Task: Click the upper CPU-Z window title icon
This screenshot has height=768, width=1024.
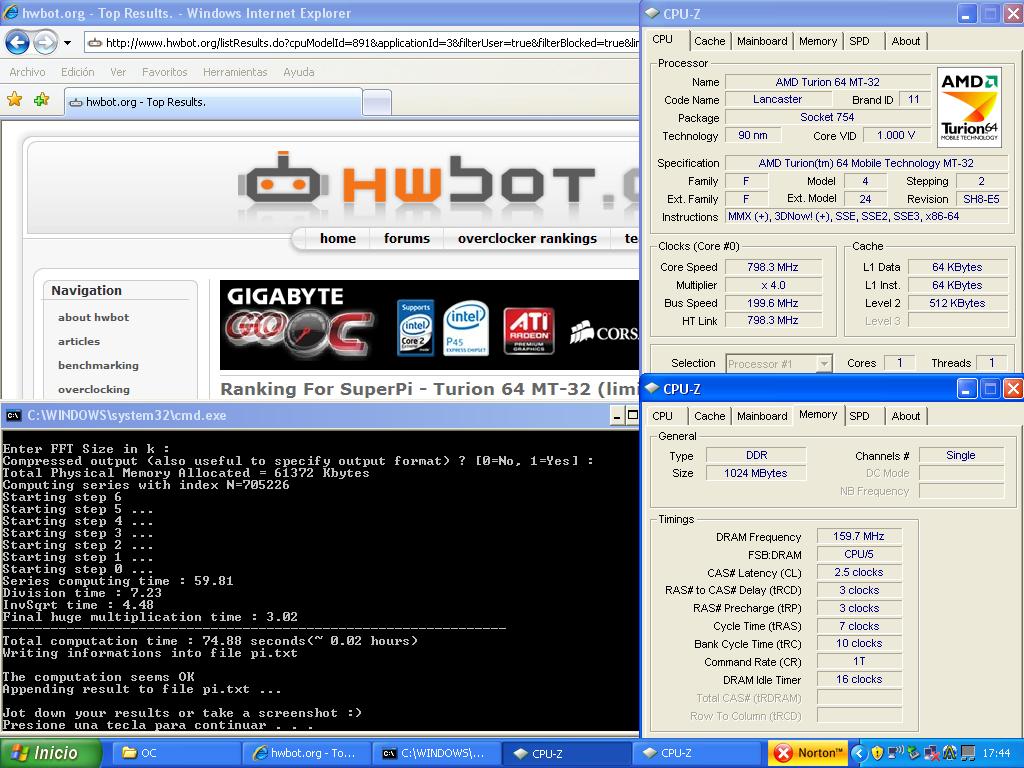Action: 652,14
